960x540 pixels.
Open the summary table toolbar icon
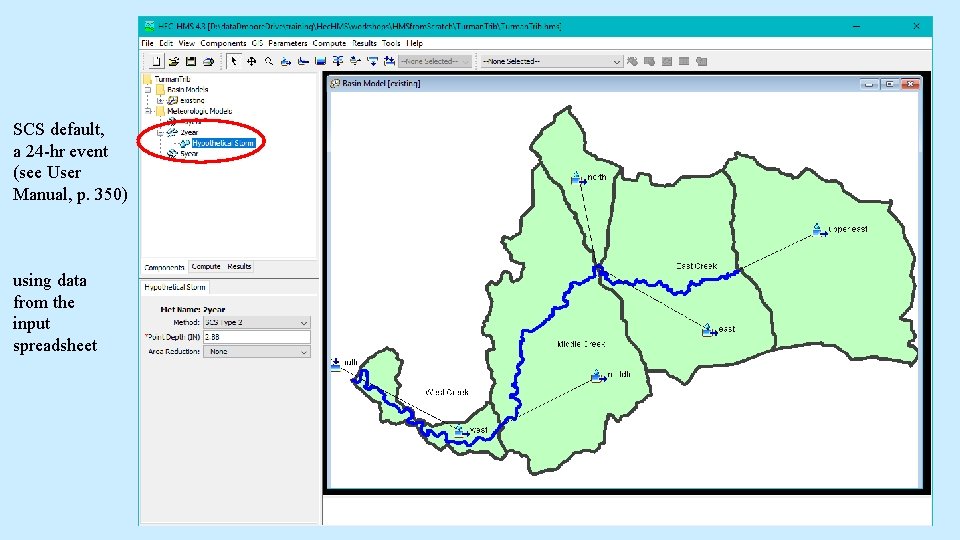684,61
